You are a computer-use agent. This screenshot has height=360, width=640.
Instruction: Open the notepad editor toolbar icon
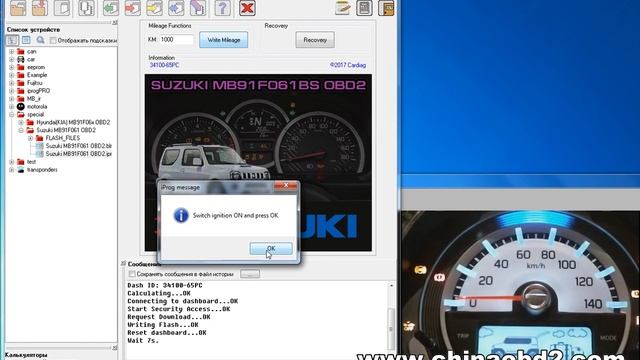click(x=342, y=8)
